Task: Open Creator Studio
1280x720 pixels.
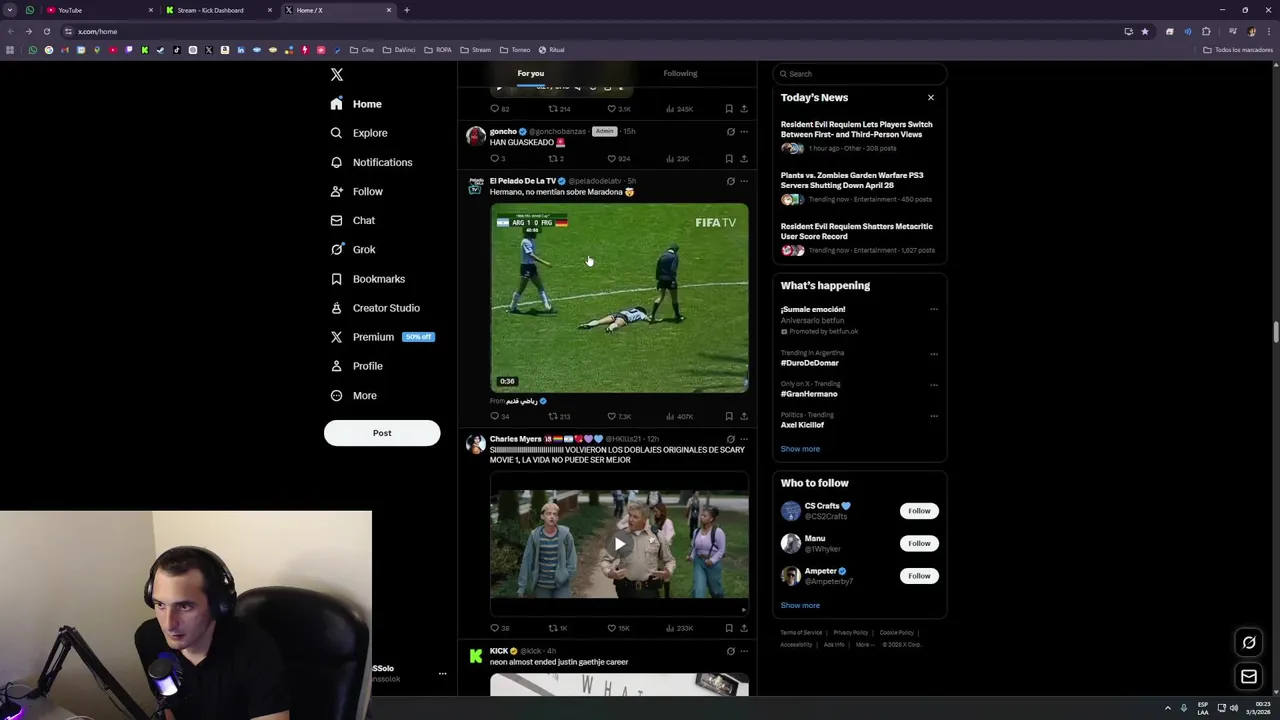Action: click(x=375, y=308)
